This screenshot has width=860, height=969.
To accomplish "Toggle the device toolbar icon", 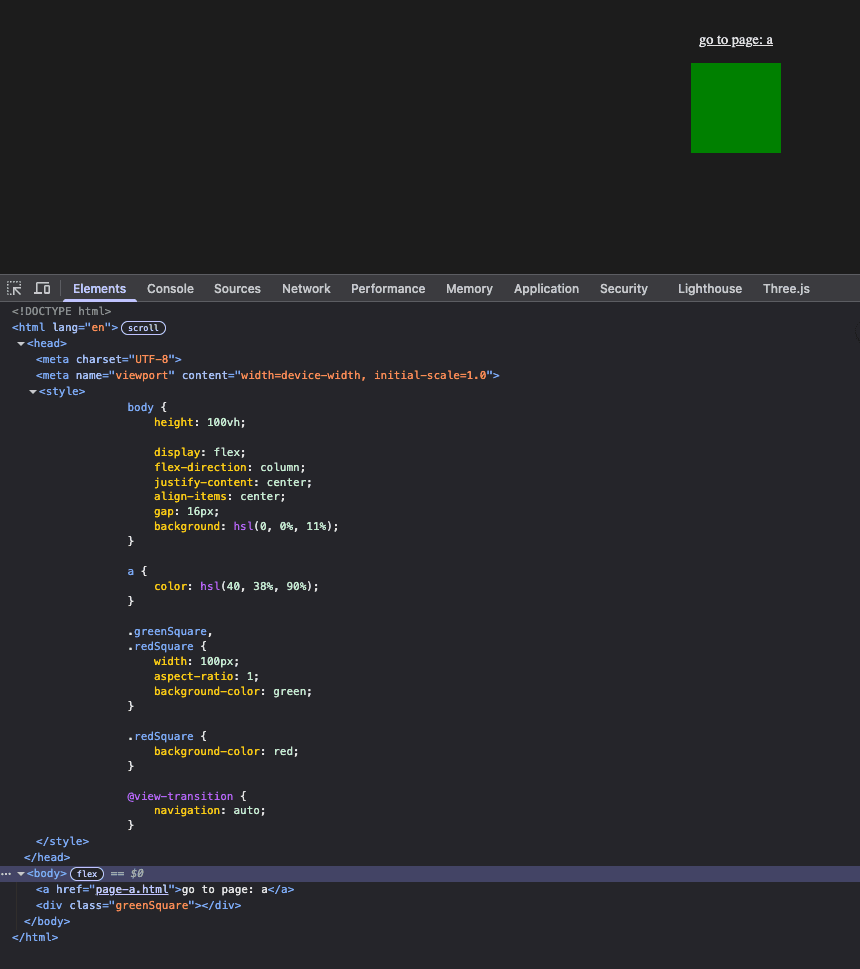I will (x=42, y=288).
